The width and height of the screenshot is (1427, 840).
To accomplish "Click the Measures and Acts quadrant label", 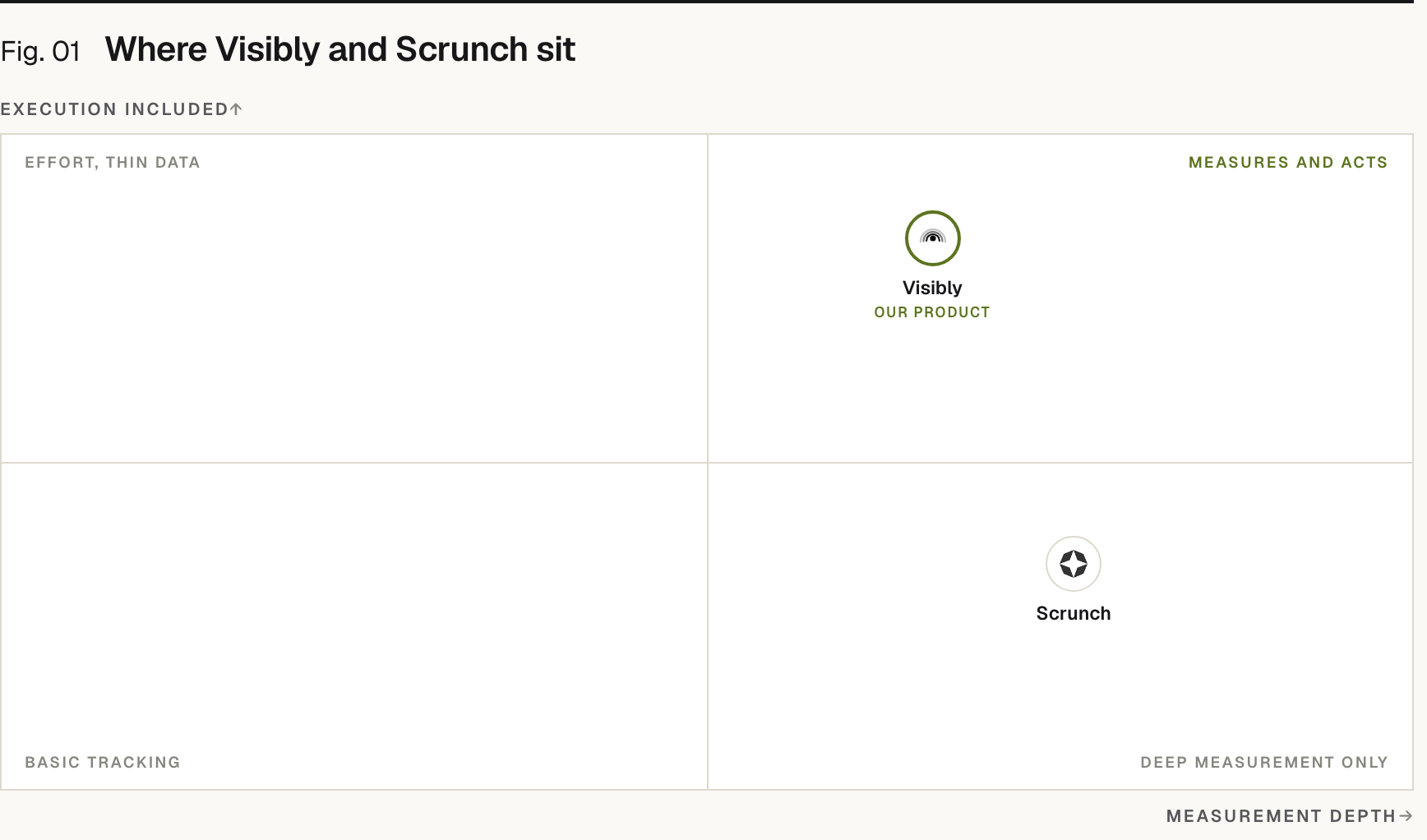I will pyautogui.click(x=1288, y=163).
